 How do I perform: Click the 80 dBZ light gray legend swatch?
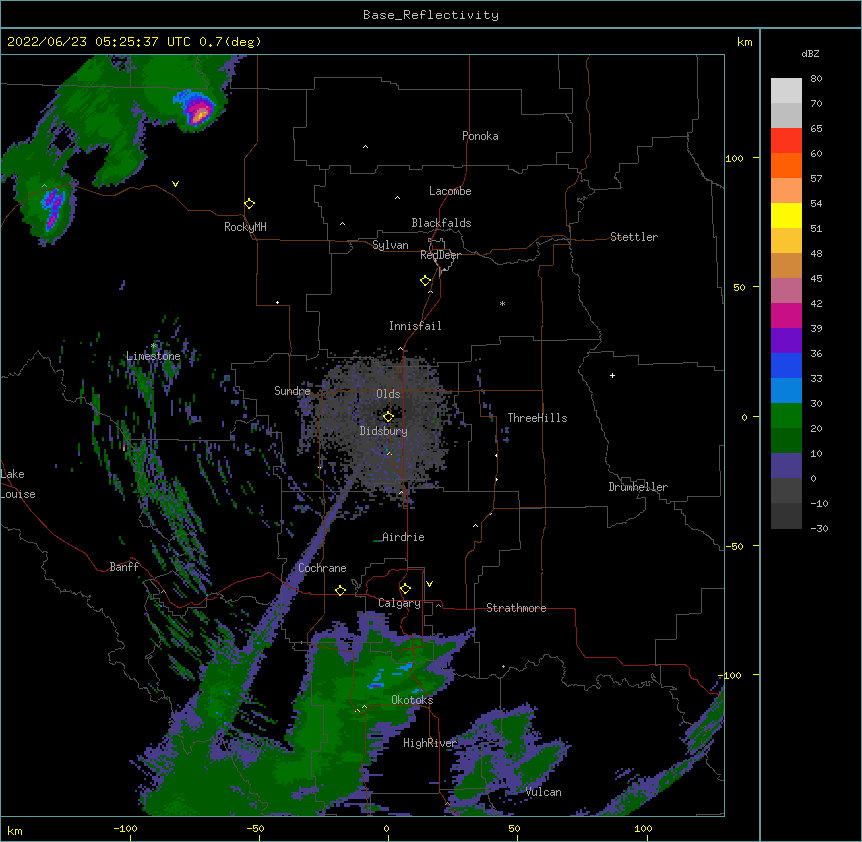click(x=786, y=91)
